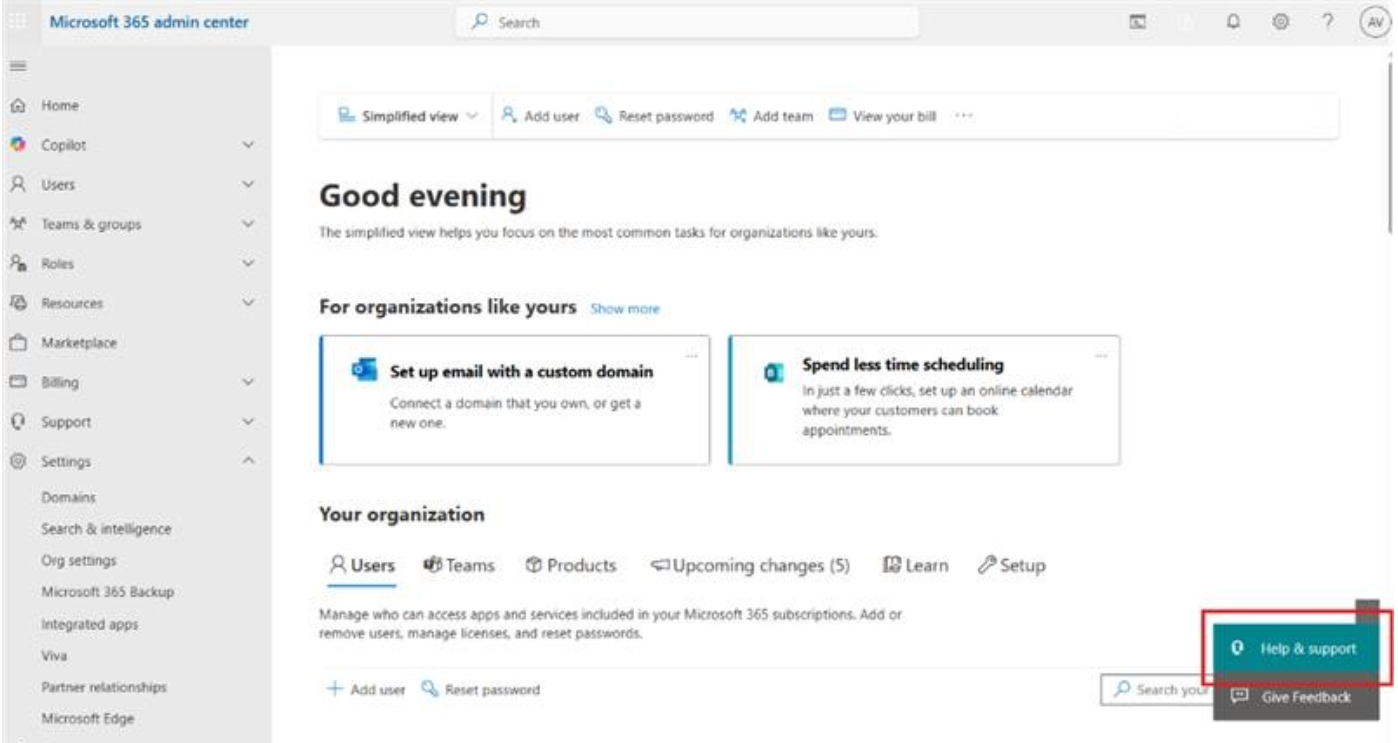Click the Users icon in sidebar
This screenshot has height=743, width=1398.
coord(17,185)
